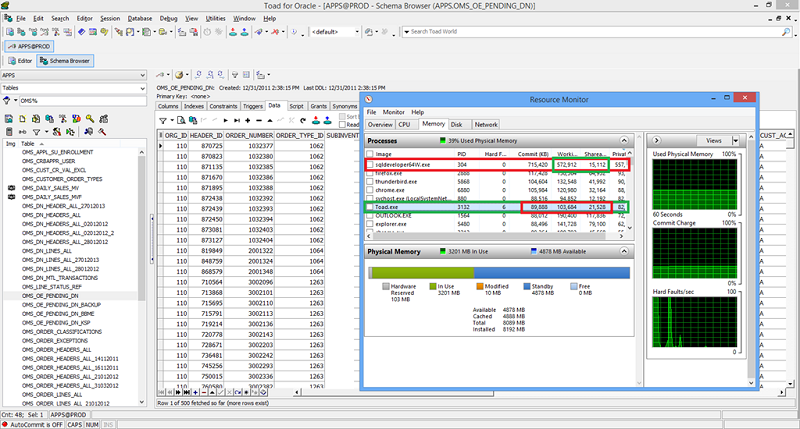Switch to the Indexes tab
Image resolution: width=800 pixels, height=429 pixels.
click(194, 105)
